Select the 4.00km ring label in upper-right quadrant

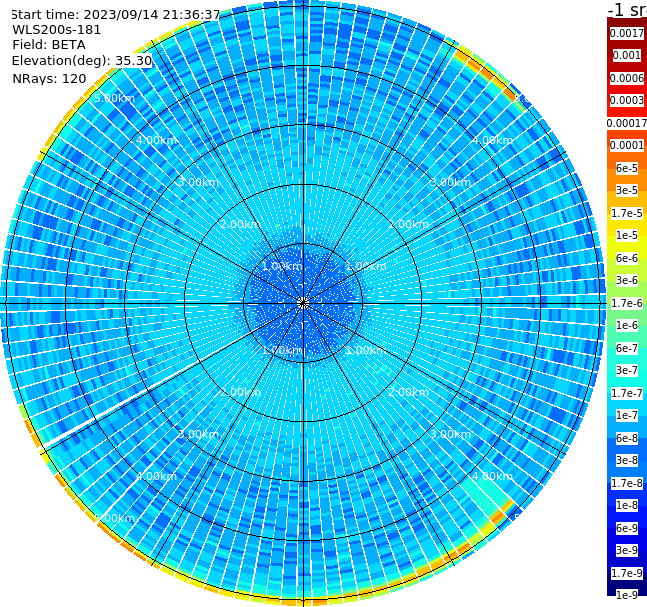[x=492, y=140]
